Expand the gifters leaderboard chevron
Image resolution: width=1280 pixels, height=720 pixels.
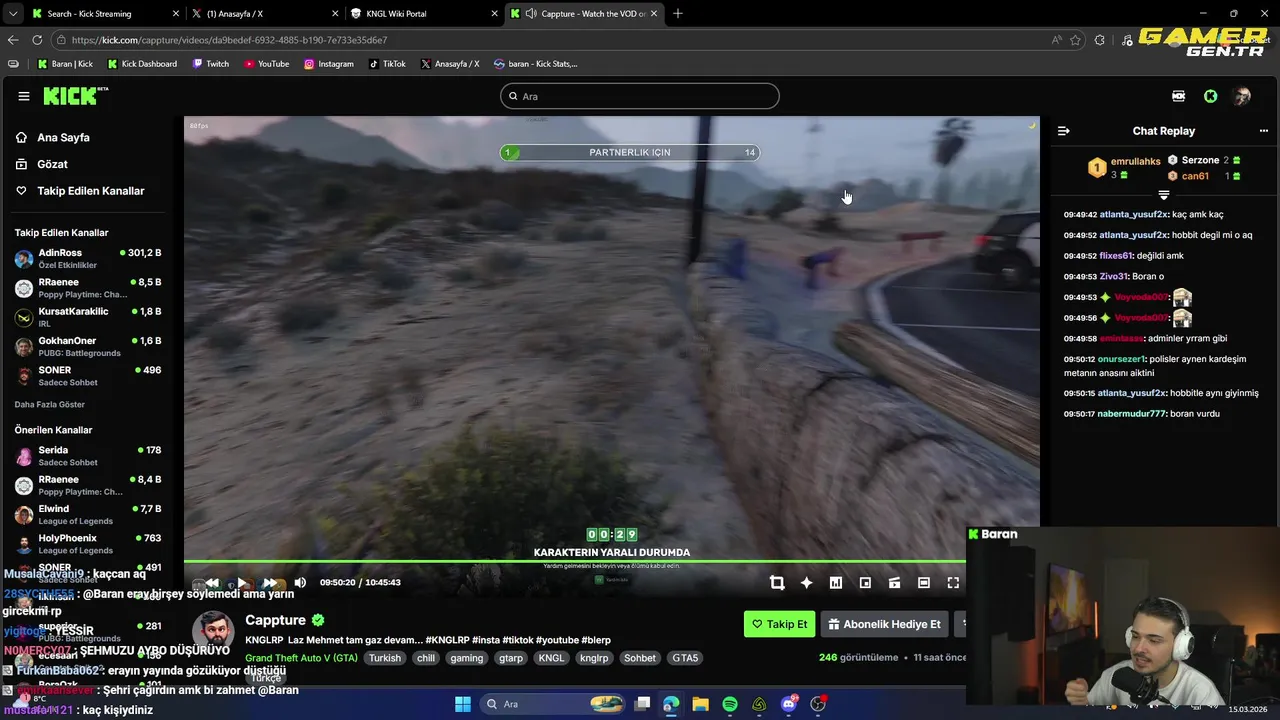[x=1163, y=195]
